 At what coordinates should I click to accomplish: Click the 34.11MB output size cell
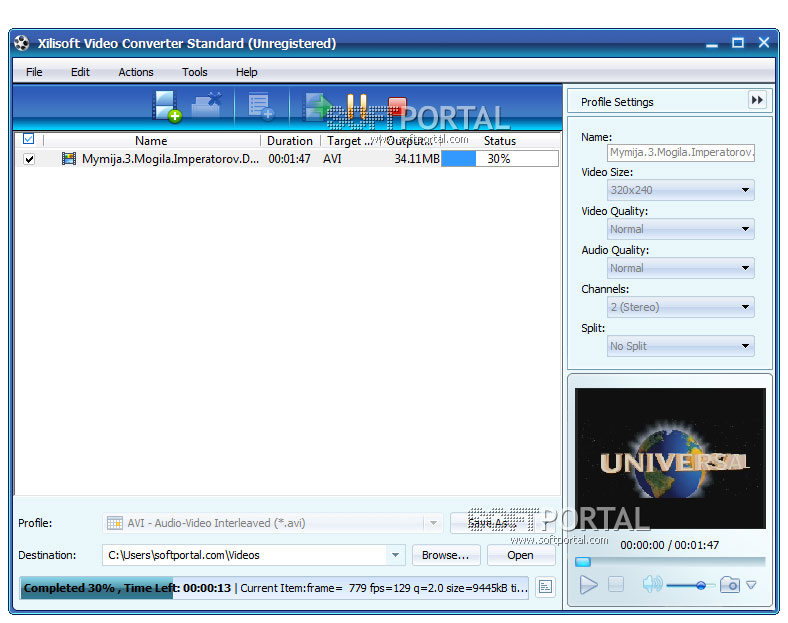(x=417, y=159)
